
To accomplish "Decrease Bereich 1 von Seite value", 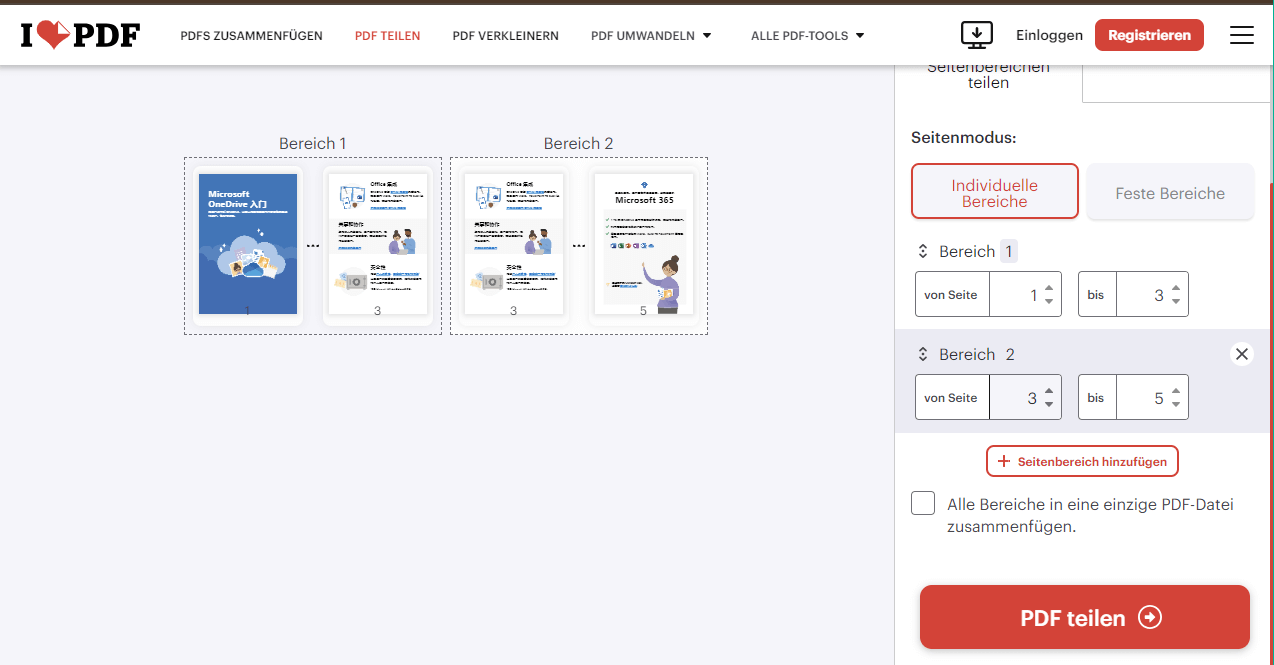I will coord(1049,302).
